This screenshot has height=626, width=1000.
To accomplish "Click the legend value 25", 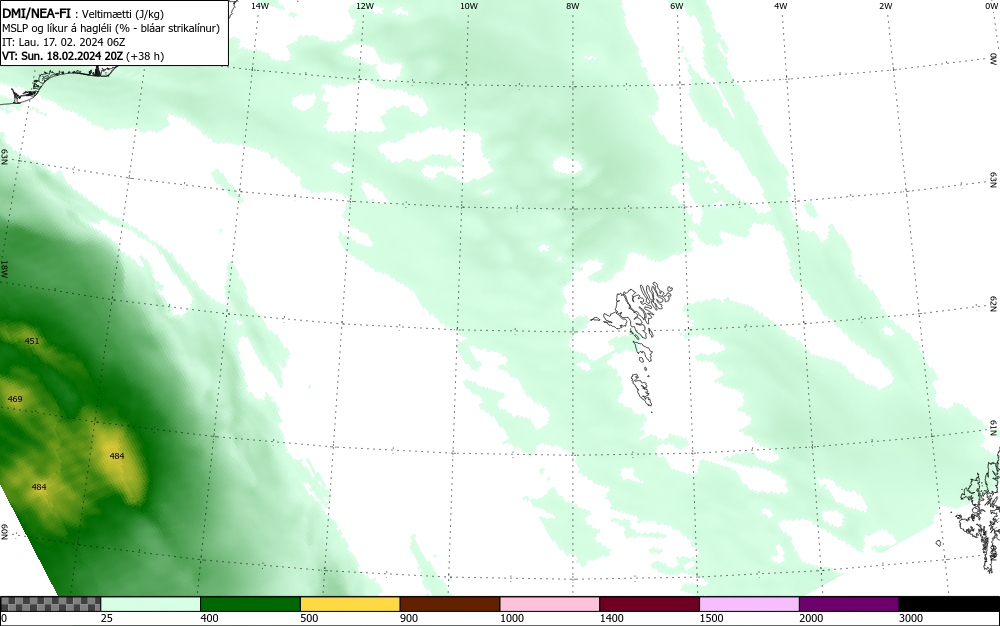I will 107,618.
